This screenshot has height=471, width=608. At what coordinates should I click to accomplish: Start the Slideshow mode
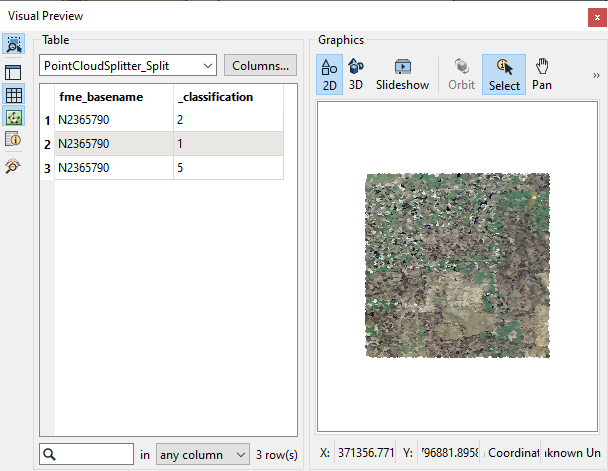pos(402,74)
